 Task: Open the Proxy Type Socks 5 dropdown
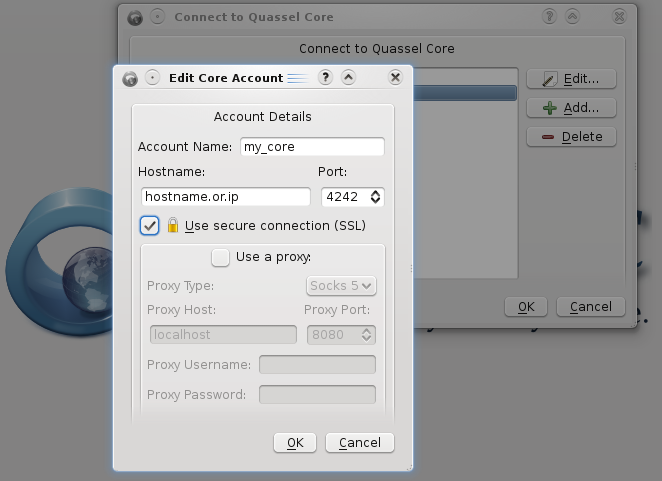pyautogui.click(x=341, y=286)
